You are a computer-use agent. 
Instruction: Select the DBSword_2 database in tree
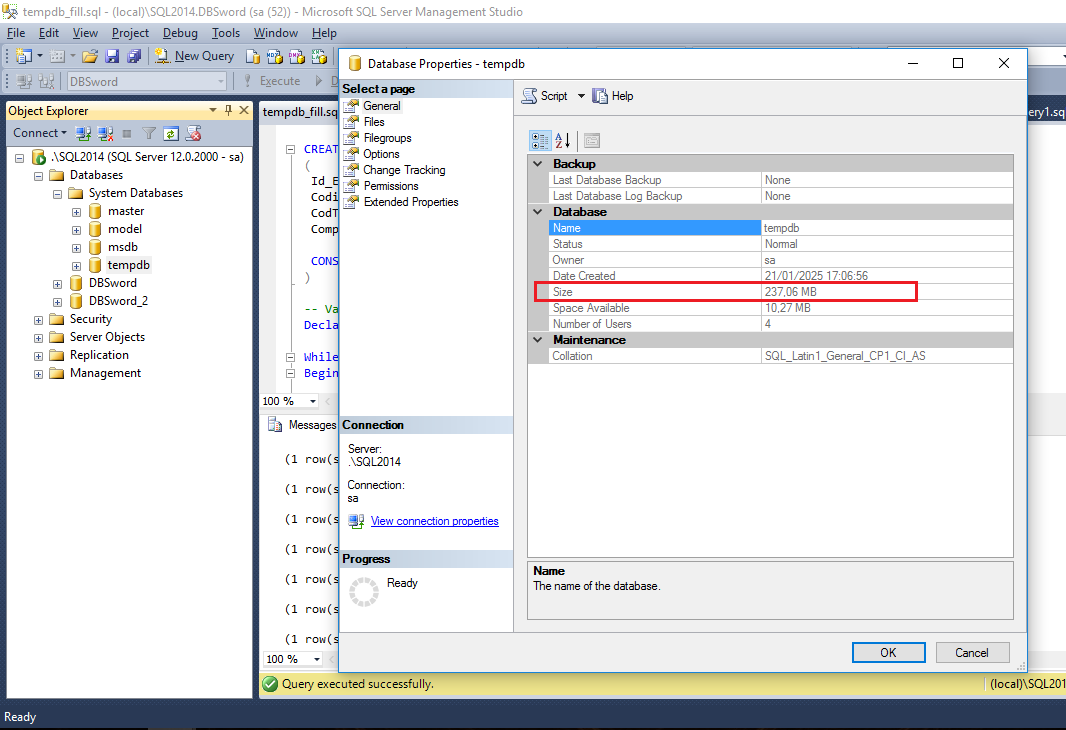point(118,300)
